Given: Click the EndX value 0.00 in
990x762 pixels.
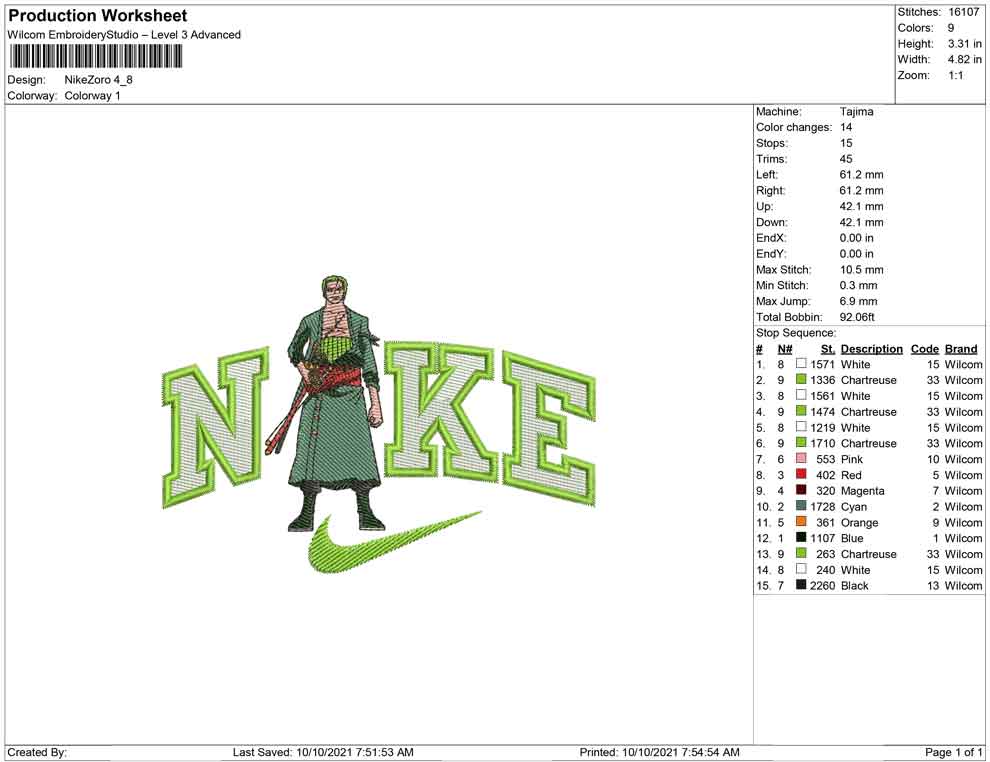Looking at the screenshot, I should [x=856, y=237].
